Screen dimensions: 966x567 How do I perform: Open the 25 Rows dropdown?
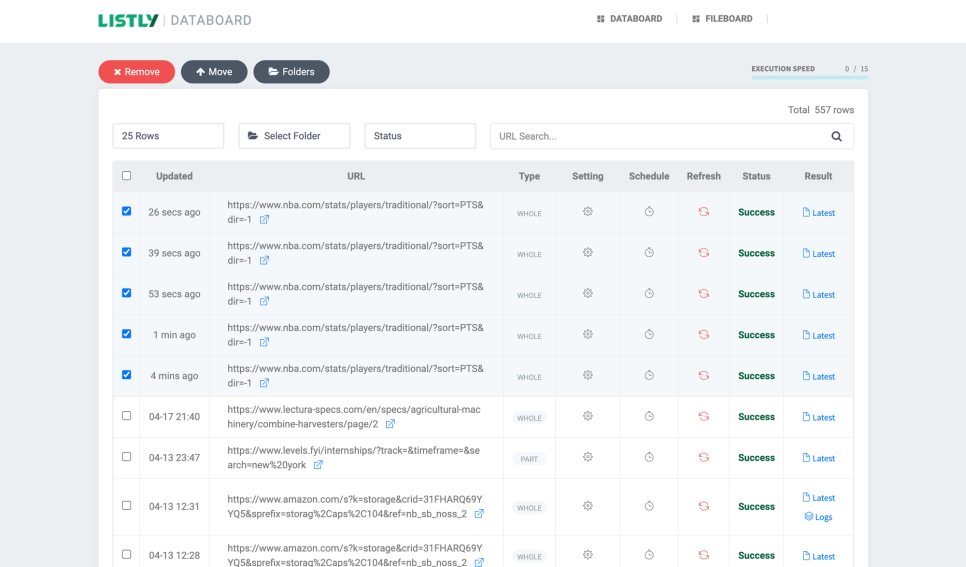(x=168, y=136)
